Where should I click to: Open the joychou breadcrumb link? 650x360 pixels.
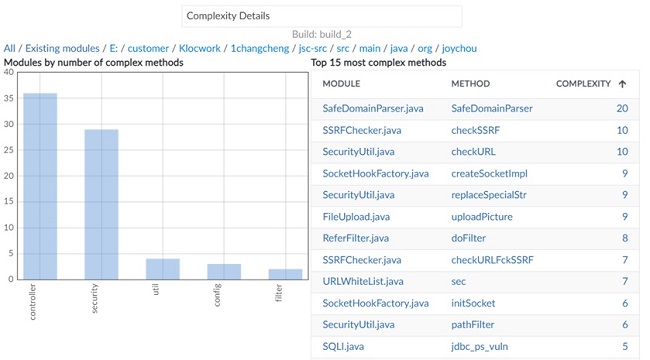(459, 49)
